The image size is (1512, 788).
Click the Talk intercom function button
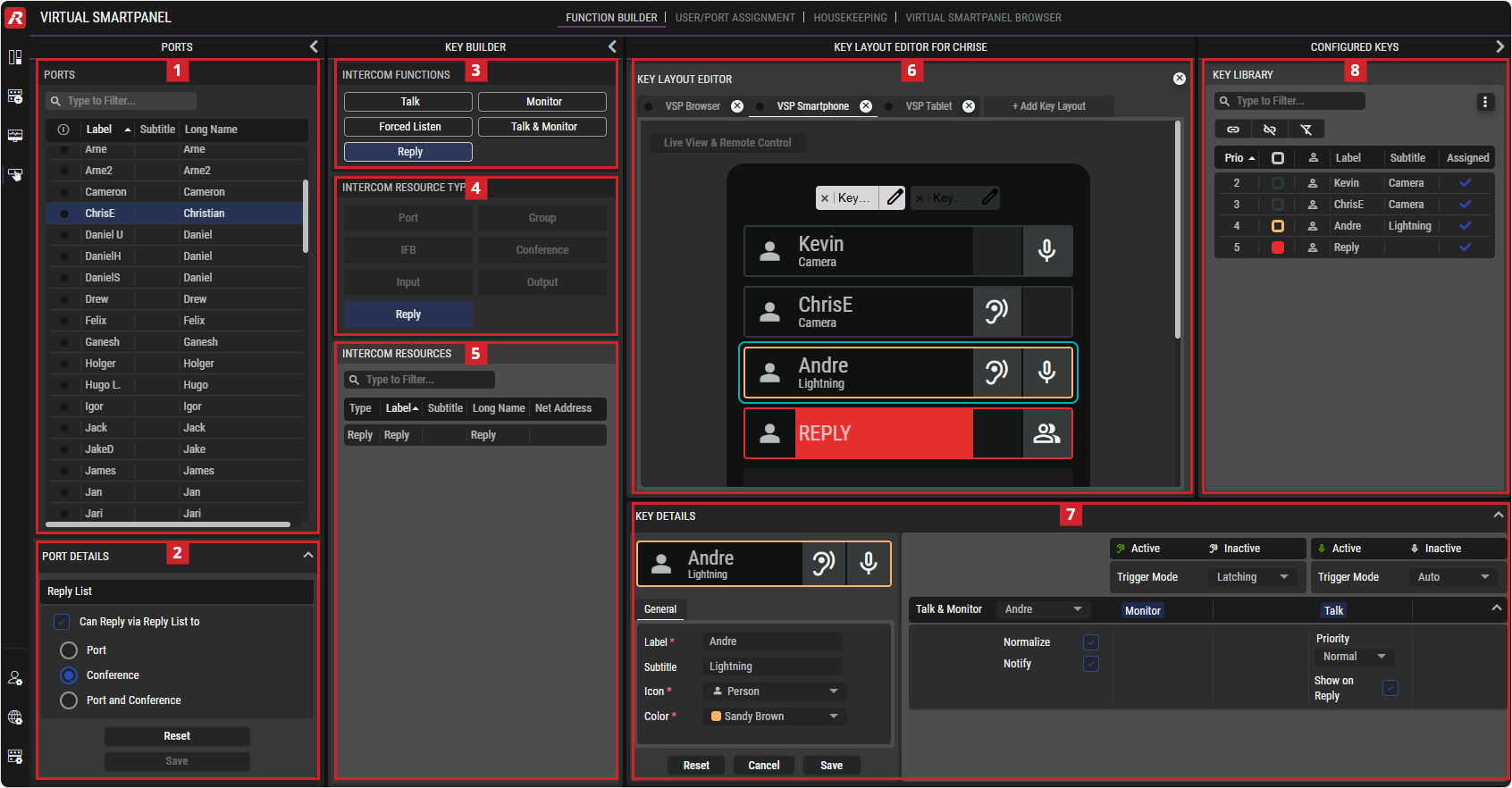(x=408, y=102)
